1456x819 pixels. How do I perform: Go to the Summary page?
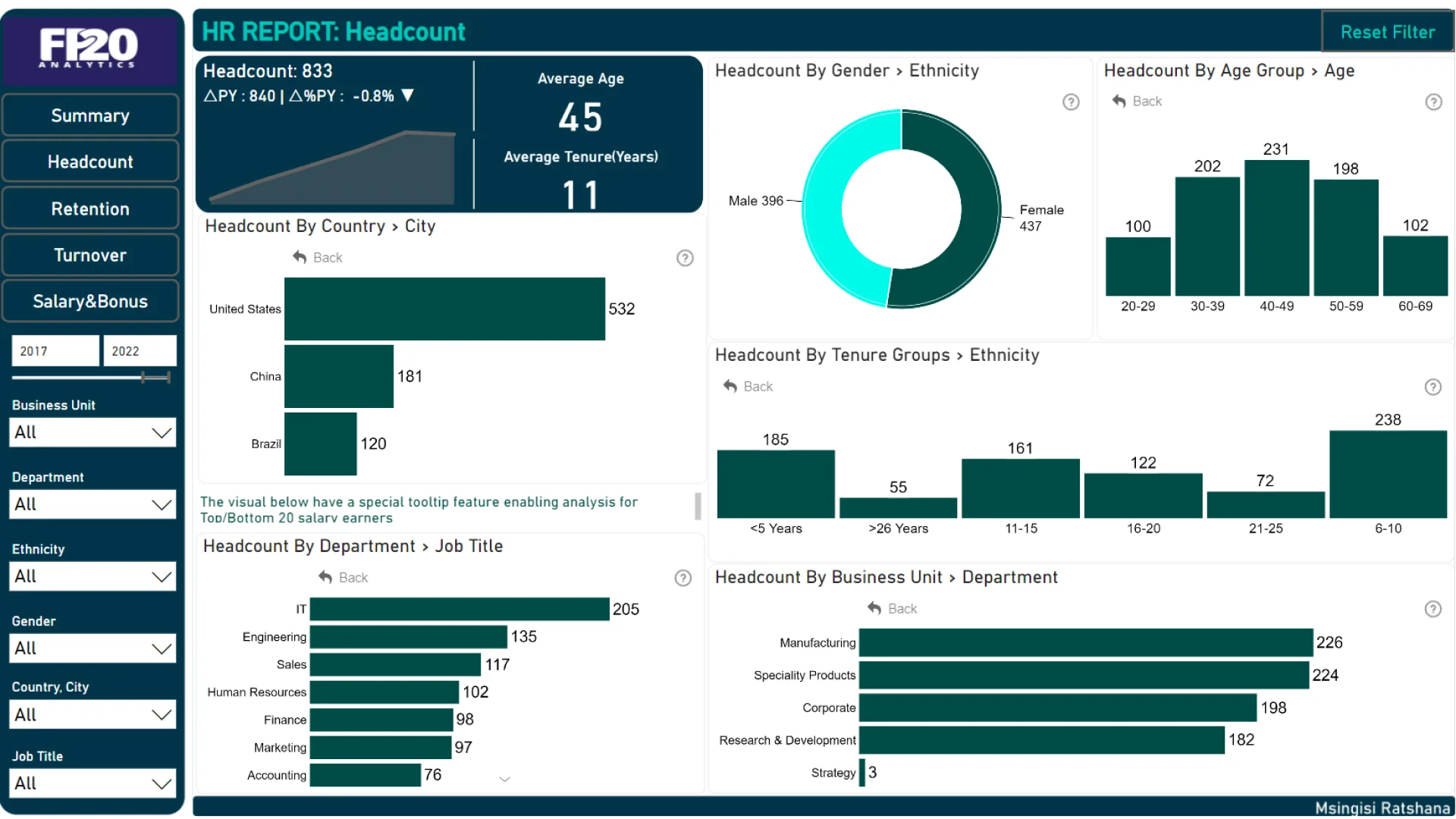click(90, 115)
